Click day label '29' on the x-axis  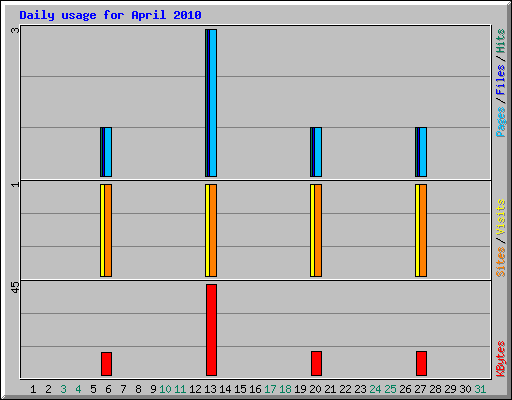click(x=450, y=389)
